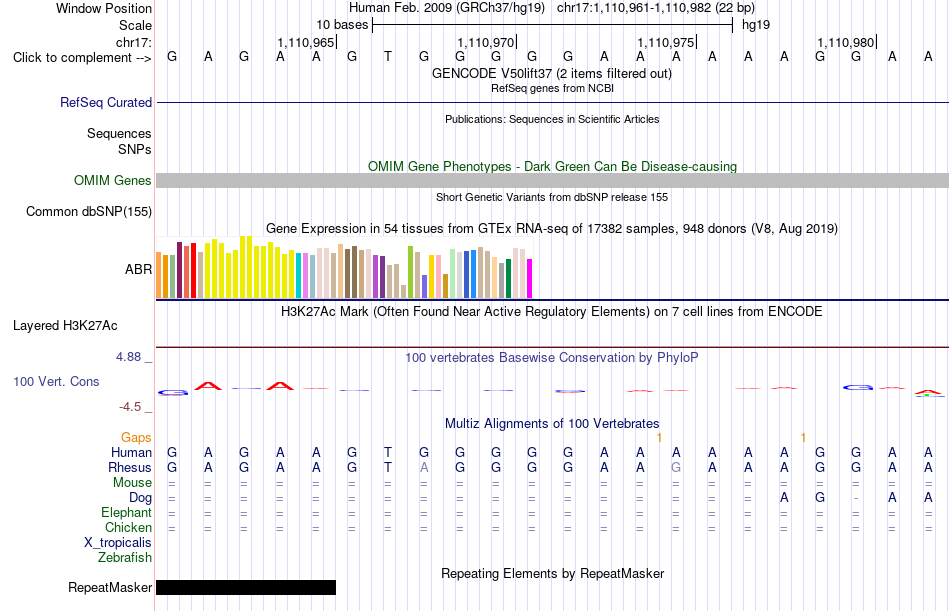
Task: Click the 'Gene Expression in 54 tissues from GTEx' title
Action: pos(552,229)
